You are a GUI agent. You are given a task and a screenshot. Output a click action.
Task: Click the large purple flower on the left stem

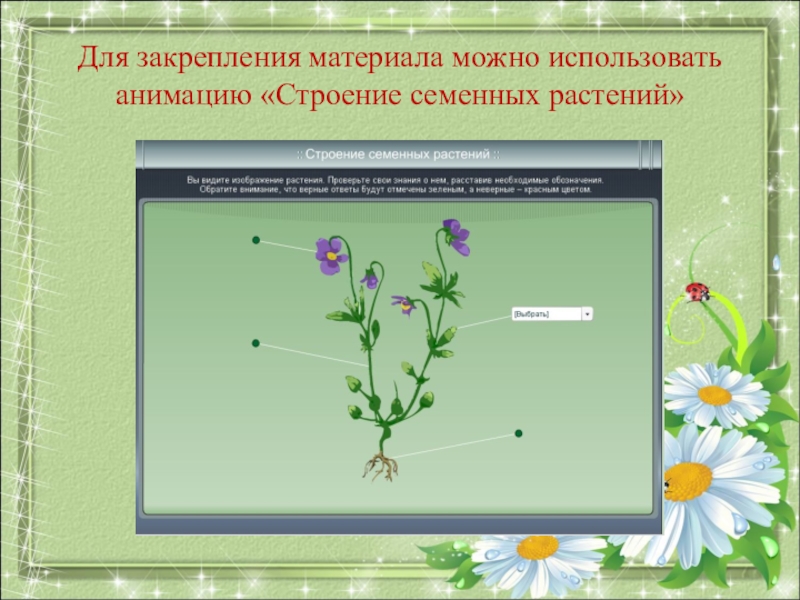point(329,256)
